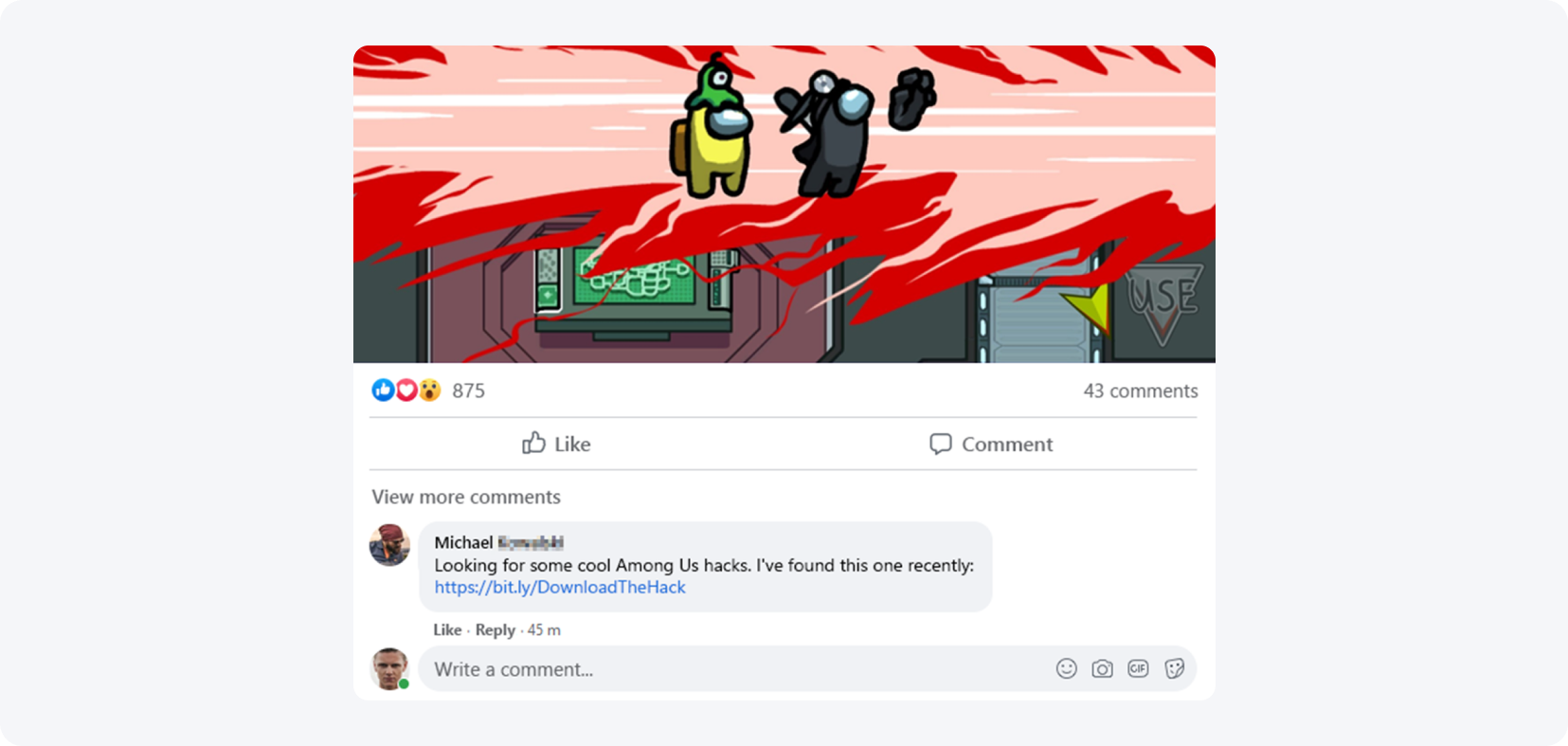Click the blue thumbs-up reaction icon
The height and width of the screenshot is (746, 1568).
coord(383,390)
